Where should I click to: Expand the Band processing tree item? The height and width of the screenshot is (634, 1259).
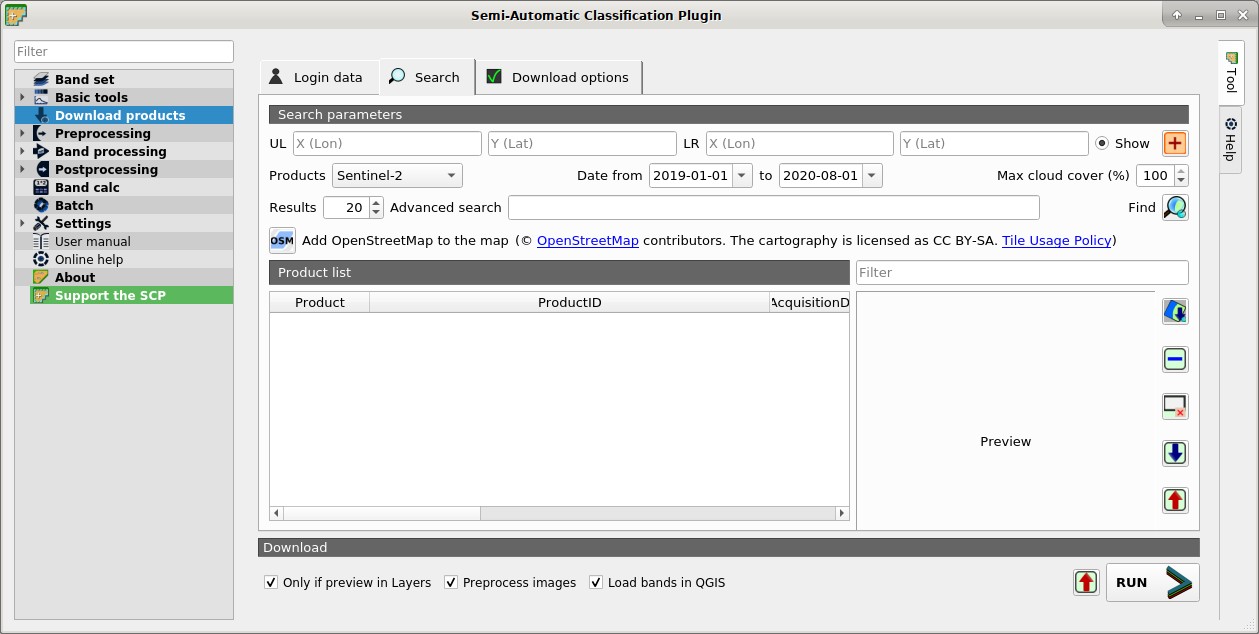coord(22,151)
